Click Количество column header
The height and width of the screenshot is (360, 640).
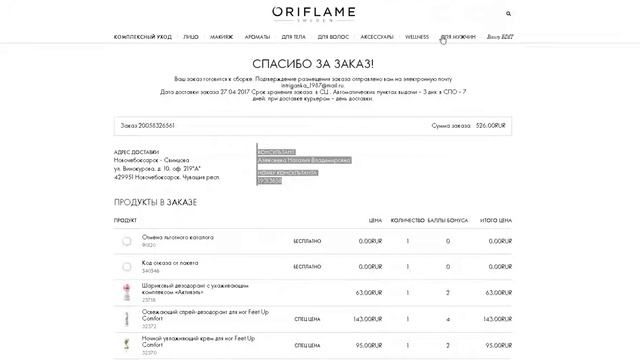tap(407, 220)
